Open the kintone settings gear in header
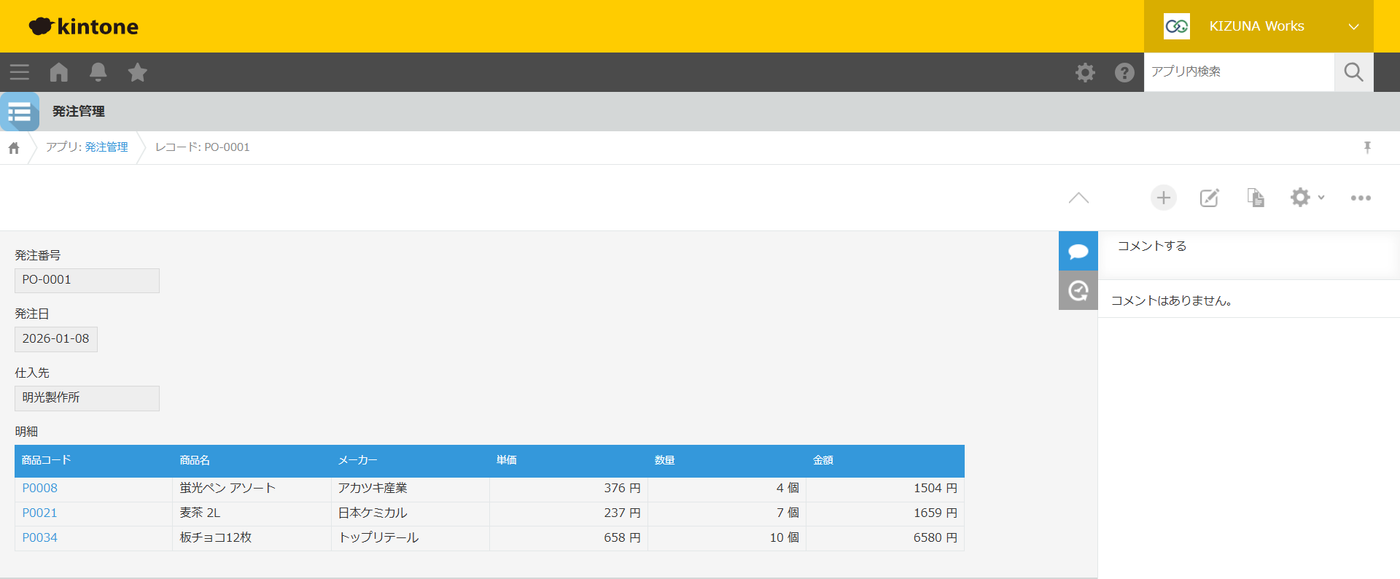The width and height of the screenshot is (1400, 579). click(1085, 72)
